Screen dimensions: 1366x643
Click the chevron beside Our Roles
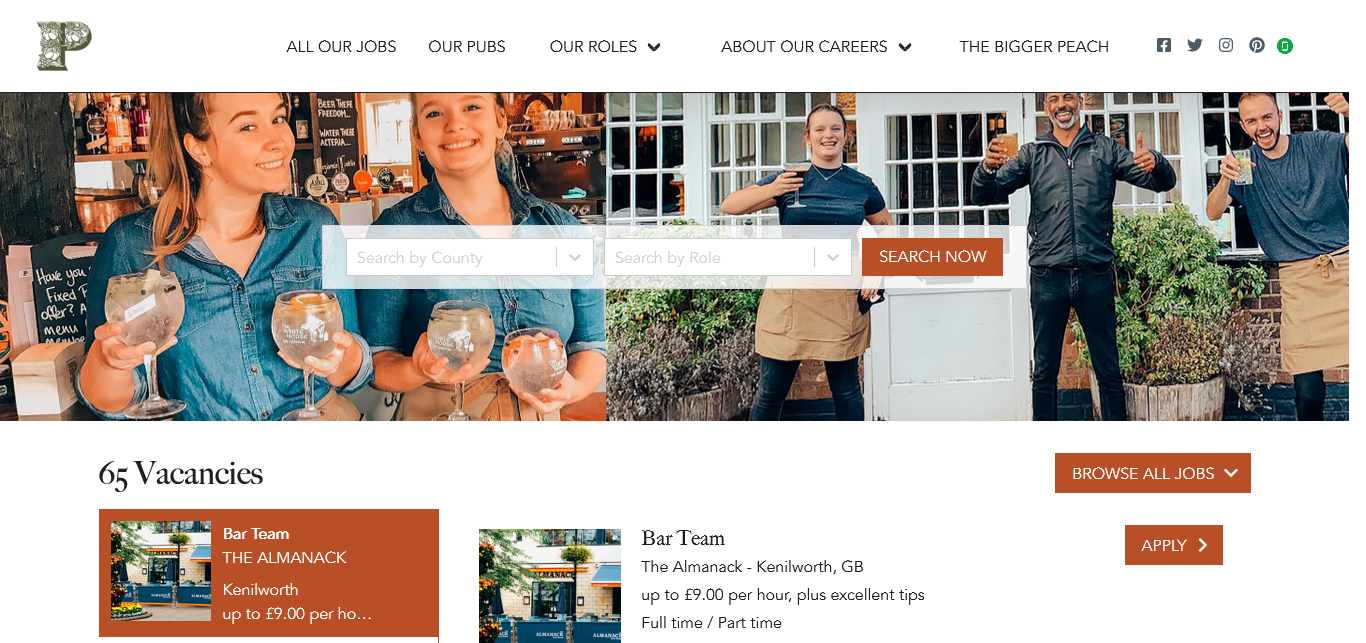(654, 47)
